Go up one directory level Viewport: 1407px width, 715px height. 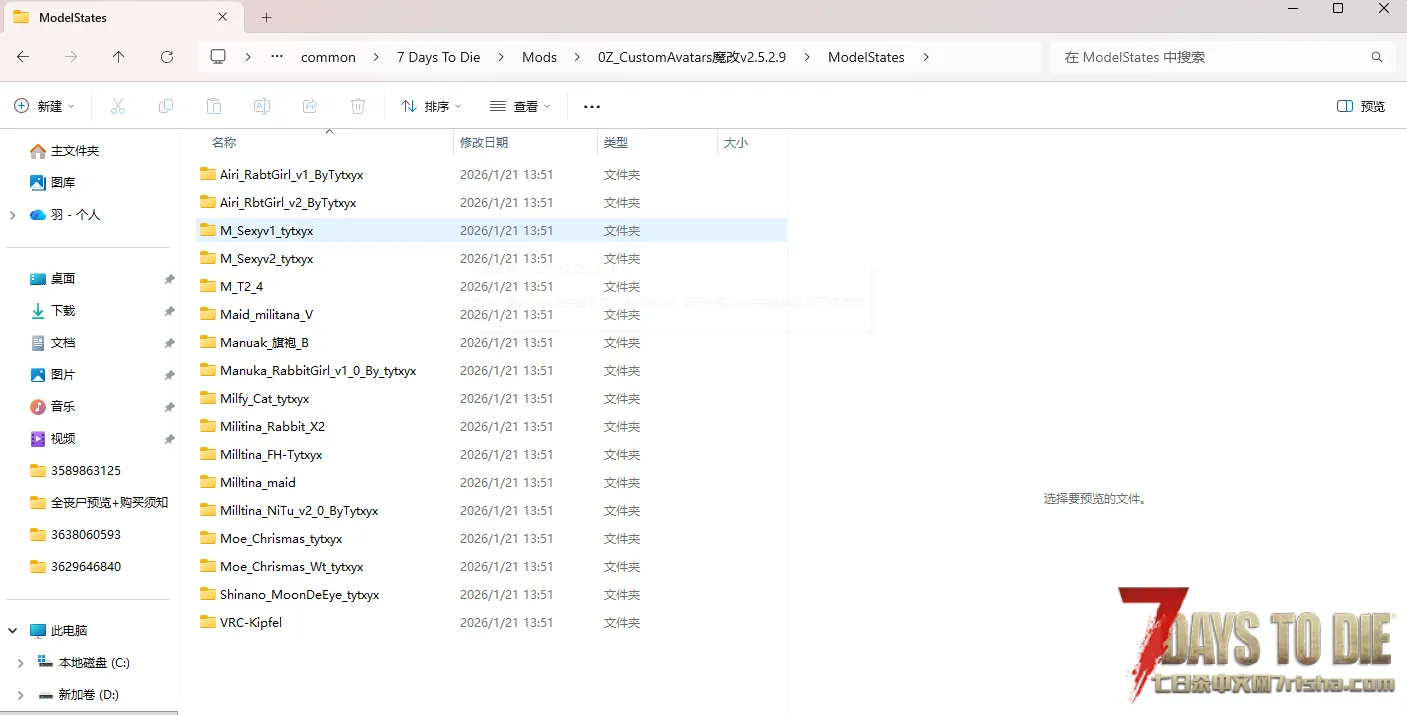(119, 57)
